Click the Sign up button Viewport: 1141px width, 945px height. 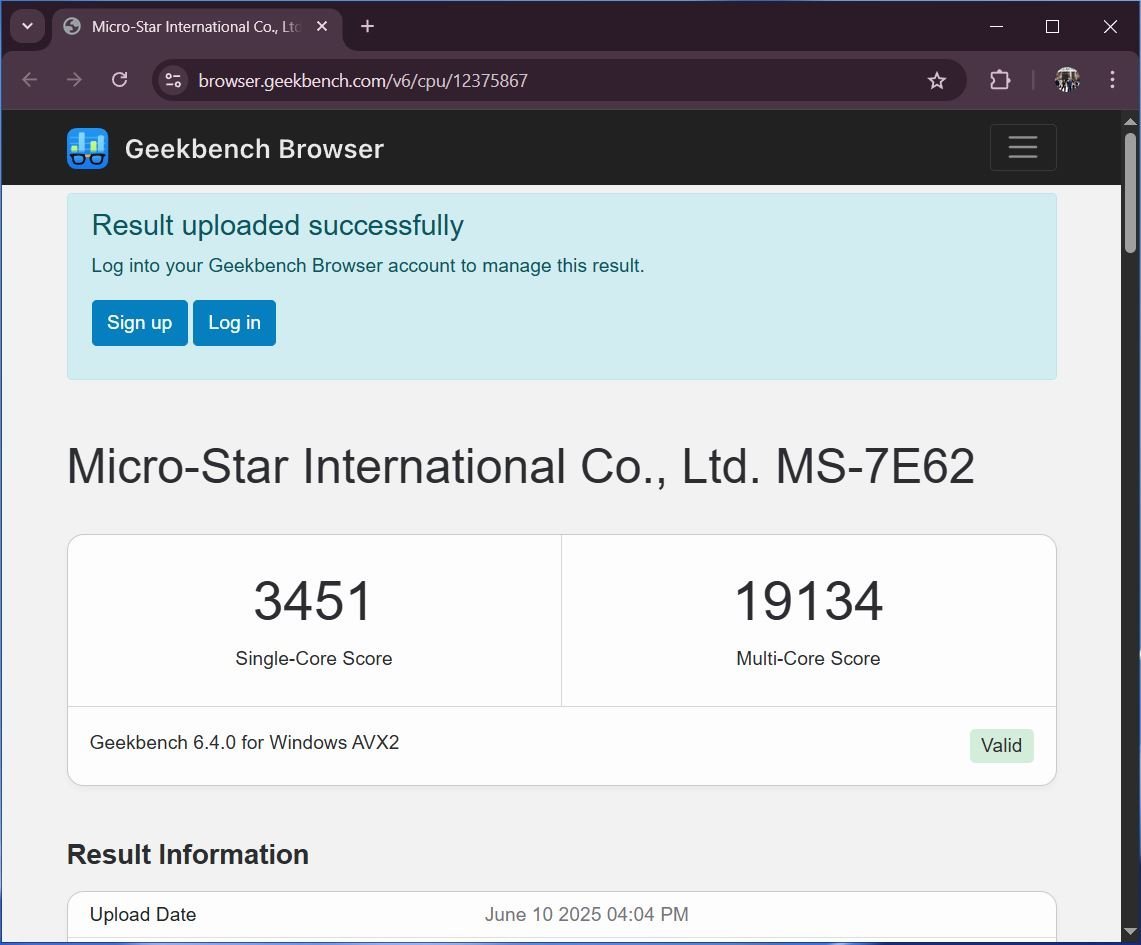pos(140,322)
